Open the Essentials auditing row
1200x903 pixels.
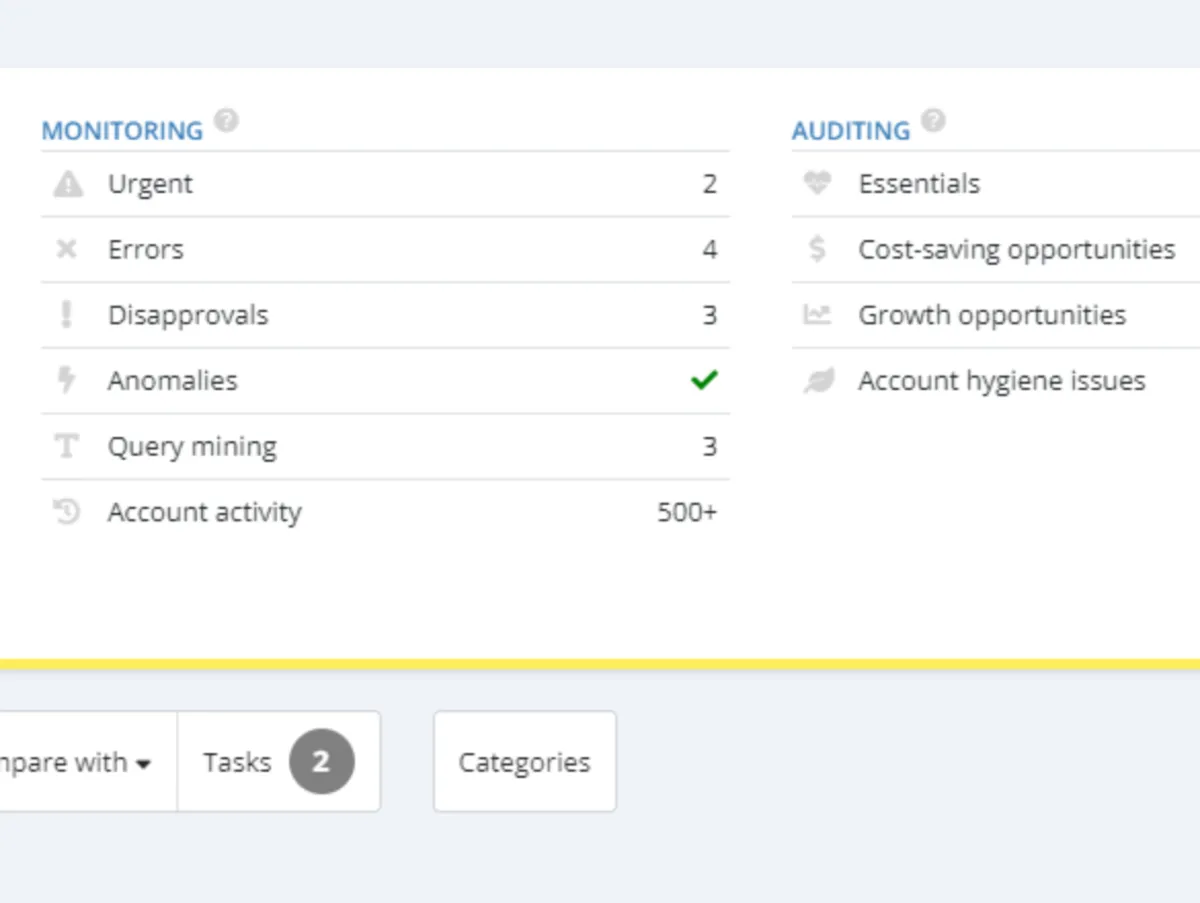[x=996, y=184]
